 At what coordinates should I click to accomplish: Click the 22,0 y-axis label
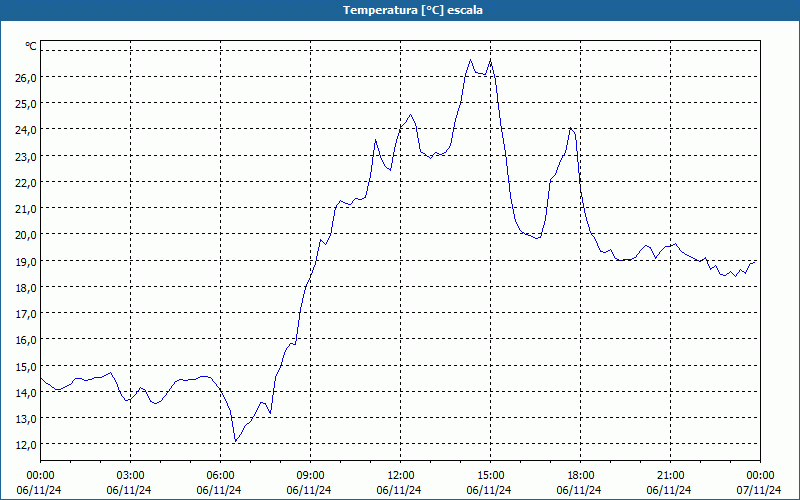(26, 182)
